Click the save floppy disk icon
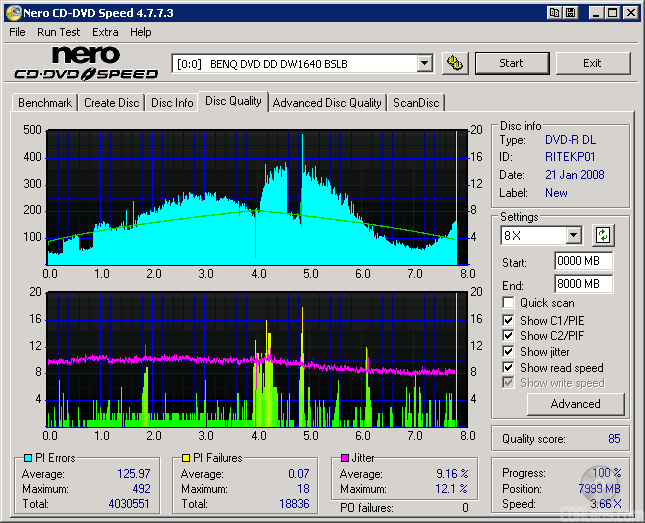Viewport: 645px width, 523px height. pyautogui.click(x=570, y=13)
